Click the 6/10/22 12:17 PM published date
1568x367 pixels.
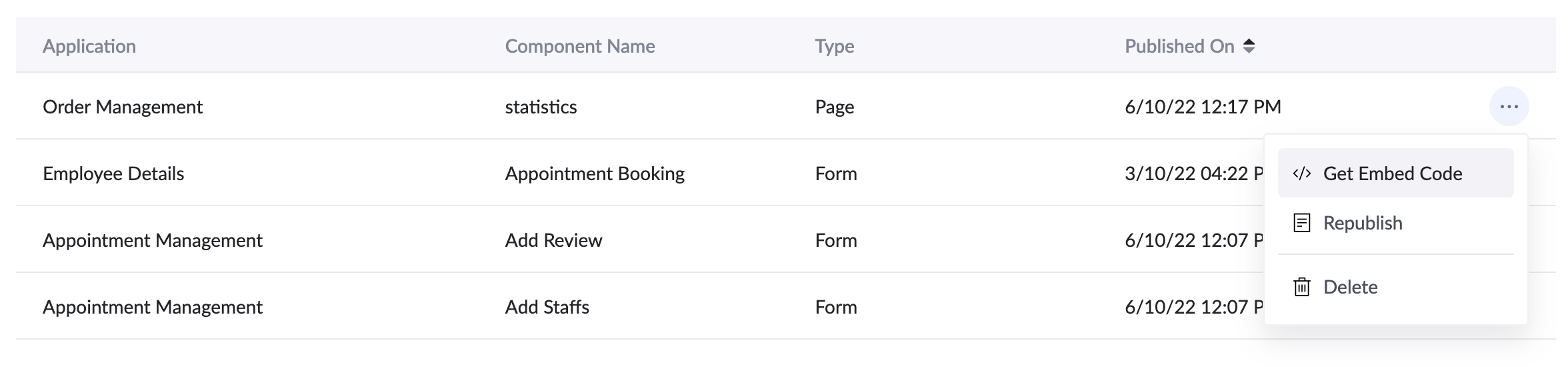[1203, 107]
